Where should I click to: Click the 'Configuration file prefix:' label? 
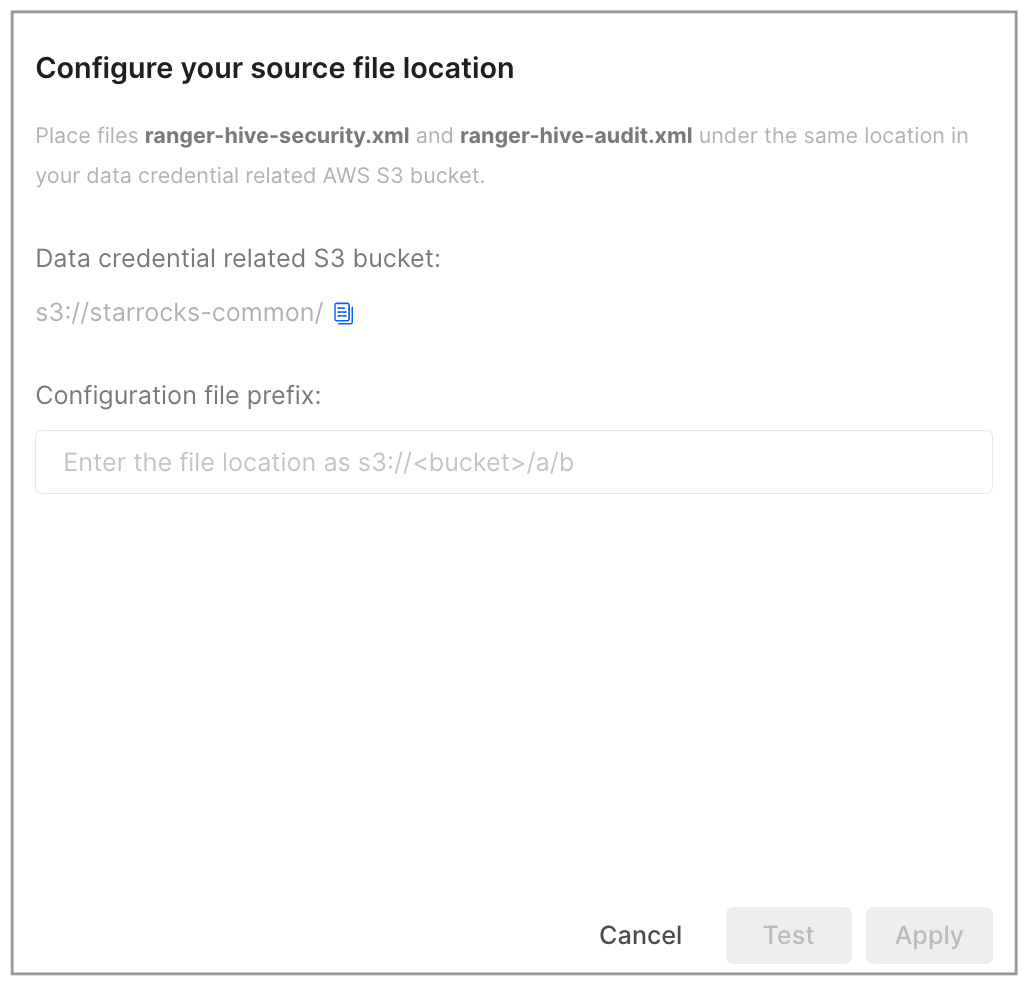[178, 395]
